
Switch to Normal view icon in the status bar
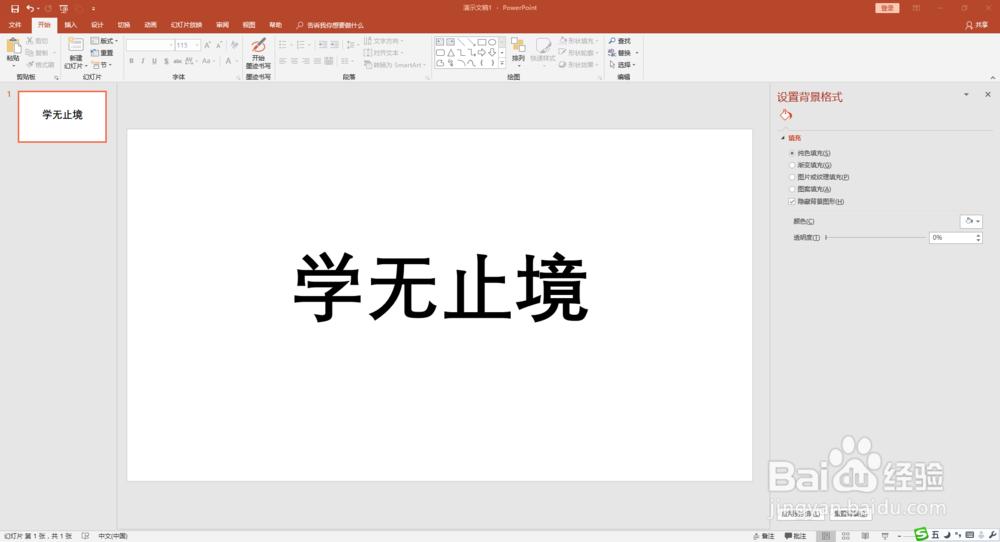pyautogui.click(x=826, y=536)
